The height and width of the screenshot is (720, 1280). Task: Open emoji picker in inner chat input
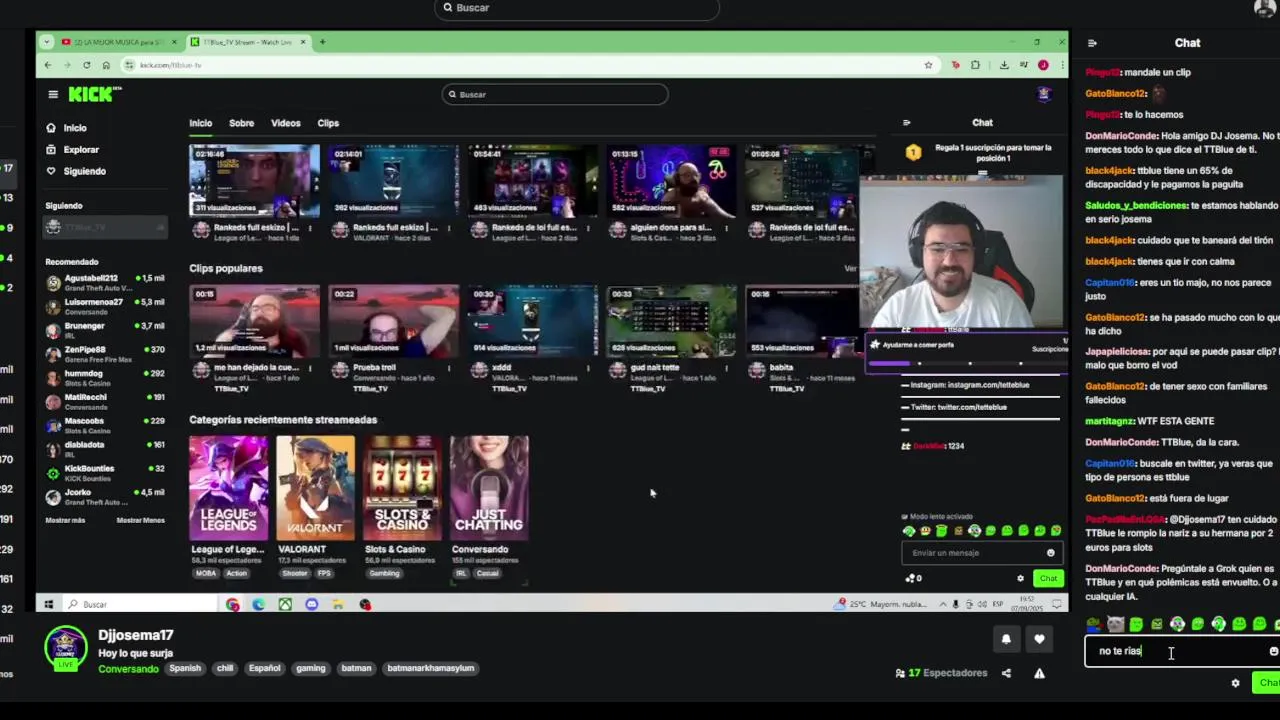(x=1050, y=553)
